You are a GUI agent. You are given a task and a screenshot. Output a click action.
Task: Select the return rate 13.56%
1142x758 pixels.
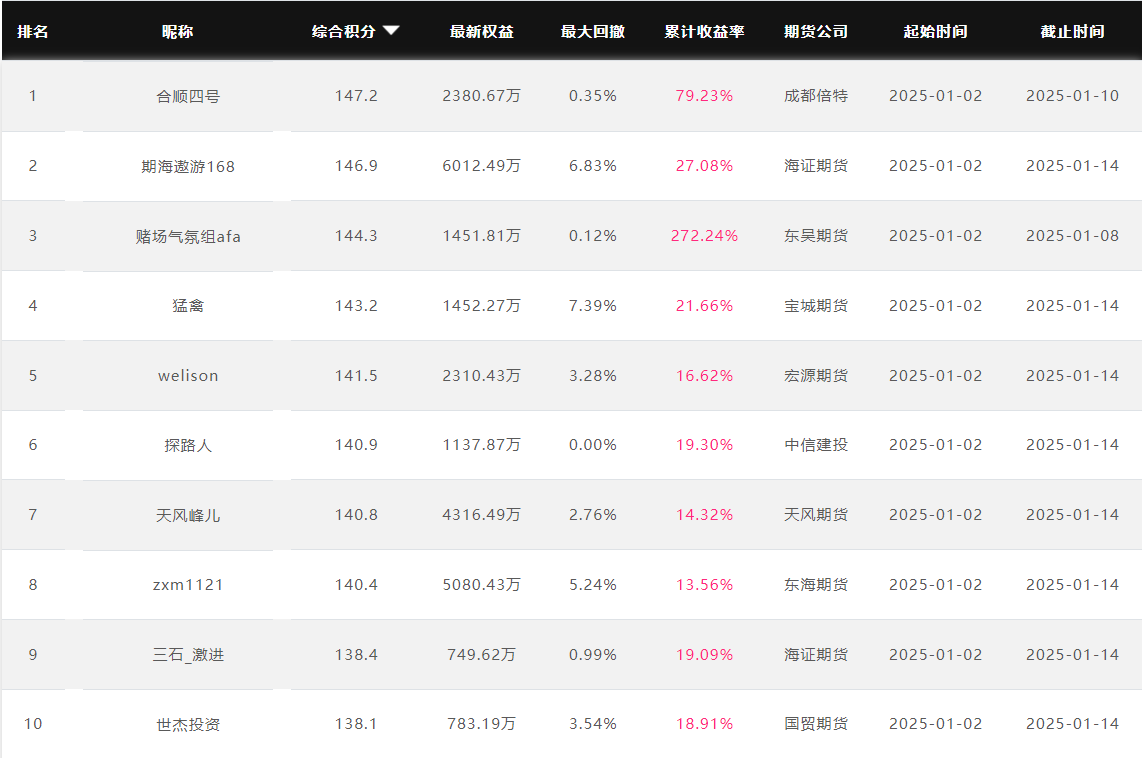coord(704,585)
